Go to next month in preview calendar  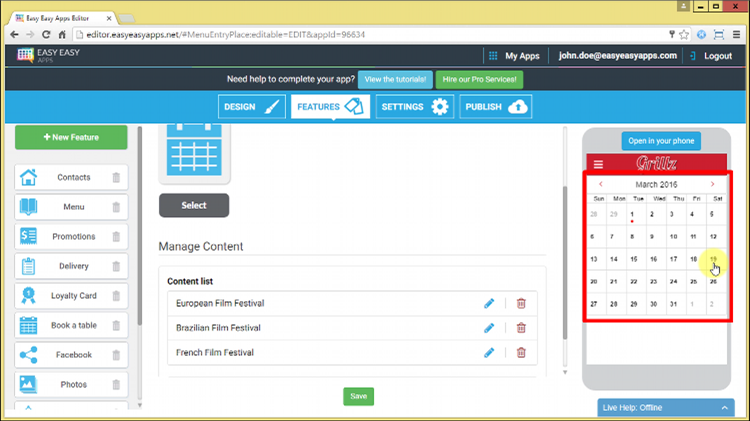[712, 184]
